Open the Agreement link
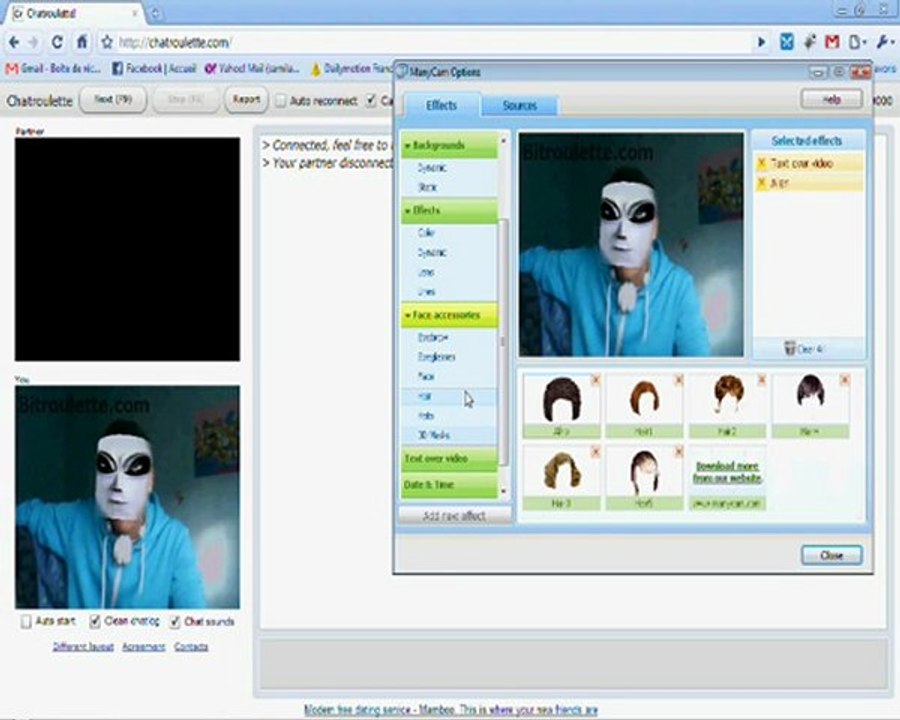The height and width of the screenshot is (720, 900). click(x=143, y=647)
